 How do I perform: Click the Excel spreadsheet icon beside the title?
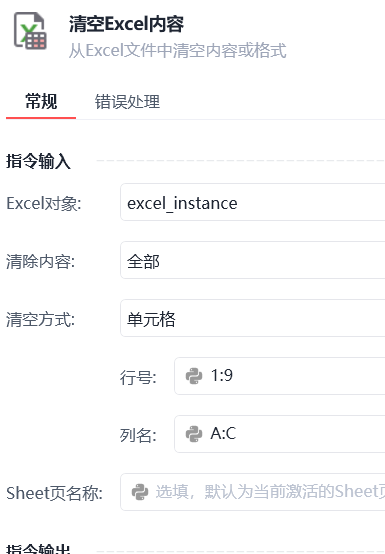[30, 31]
